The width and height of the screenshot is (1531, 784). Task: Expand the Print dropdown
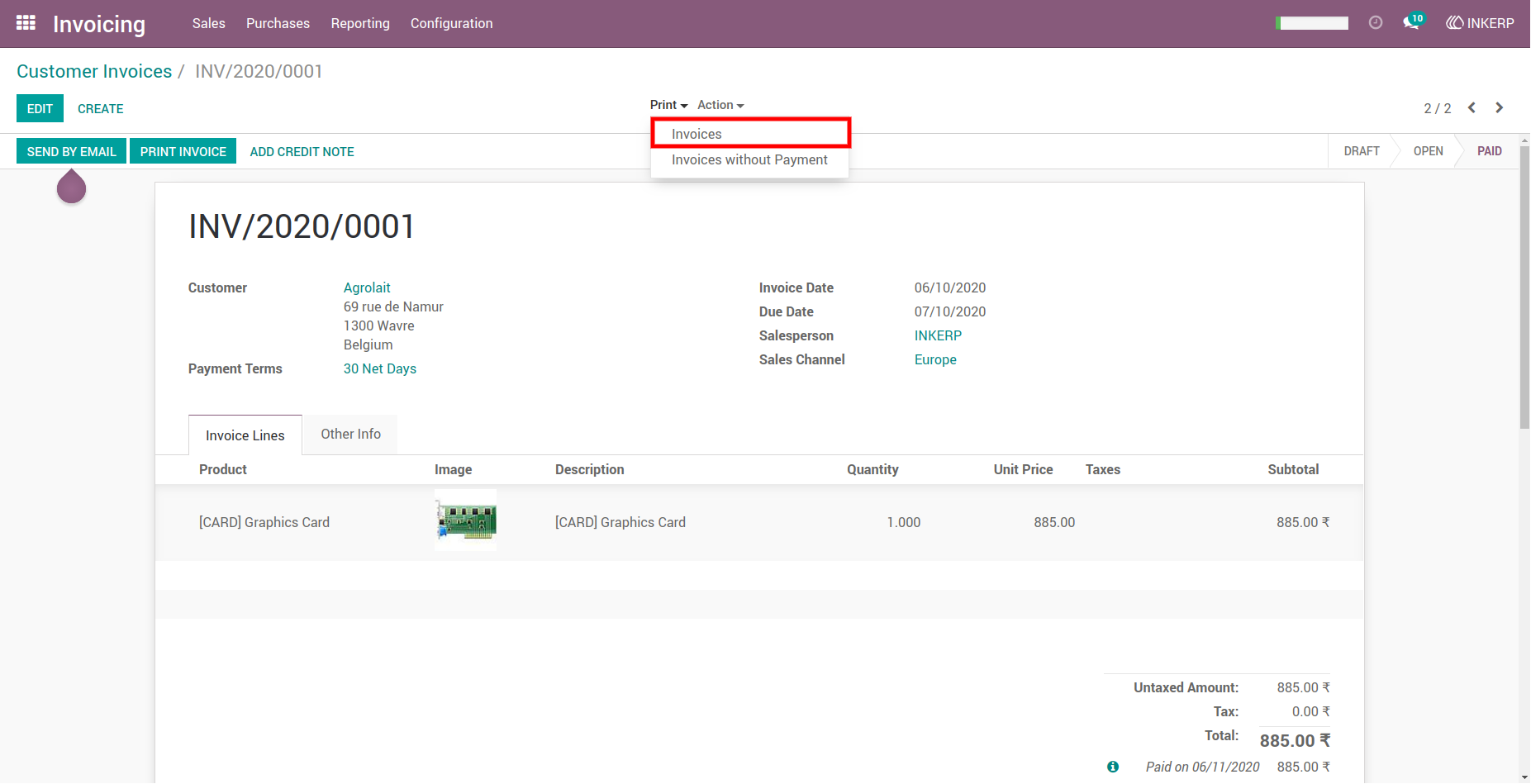pyautogui.click(x=668, y=105)
